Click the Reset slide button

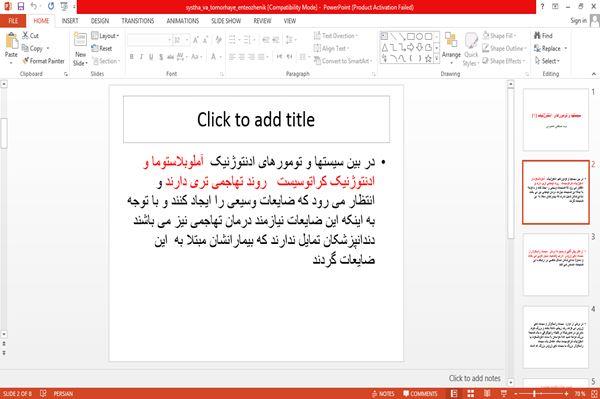pyautogui.click(x=102, y=49)
